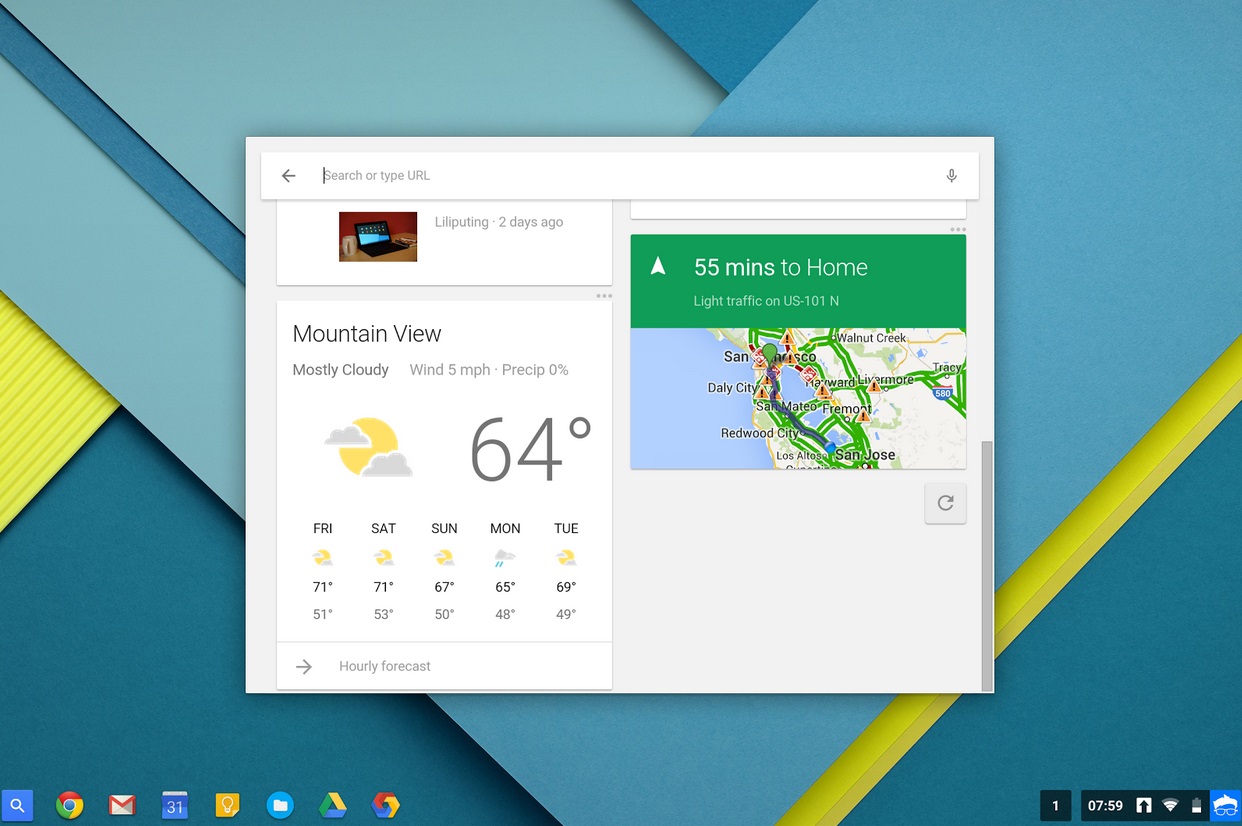Open Google Drive from the shelf
The width and height of the screenshot is (1242, 826).
pos(332,805)
